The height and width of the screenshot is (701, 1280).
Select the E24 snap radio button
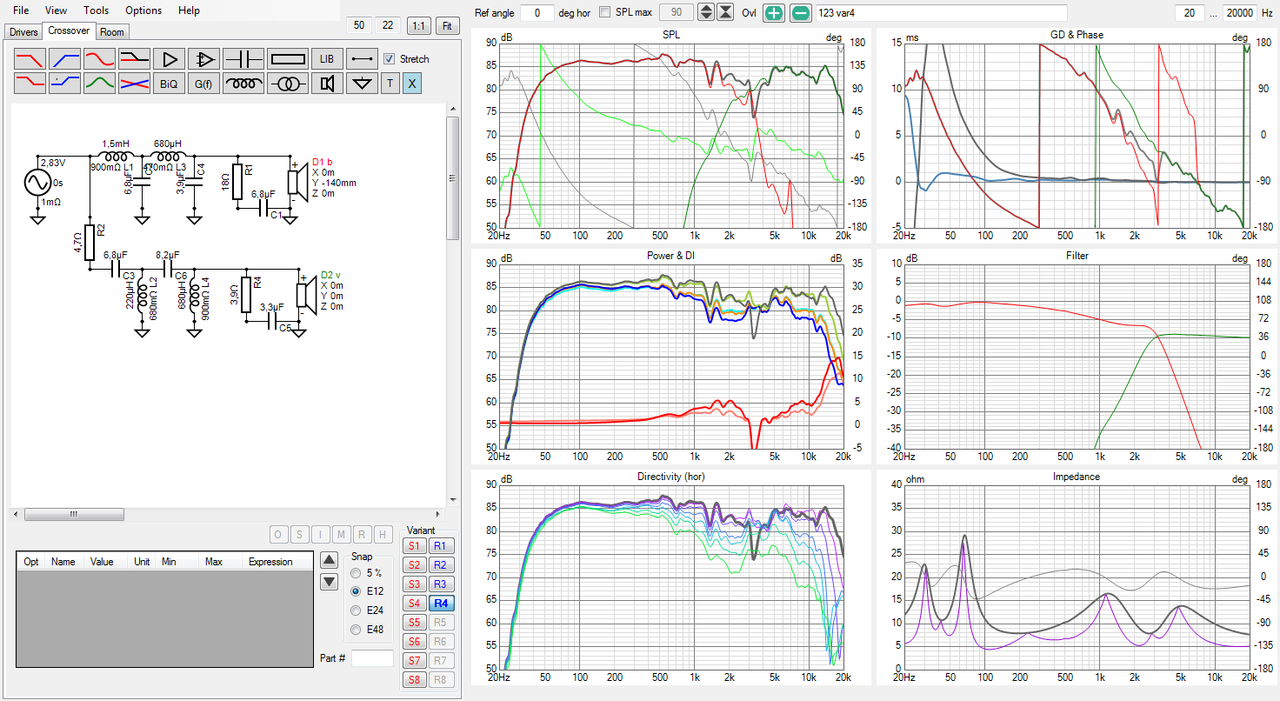(357, 611)
